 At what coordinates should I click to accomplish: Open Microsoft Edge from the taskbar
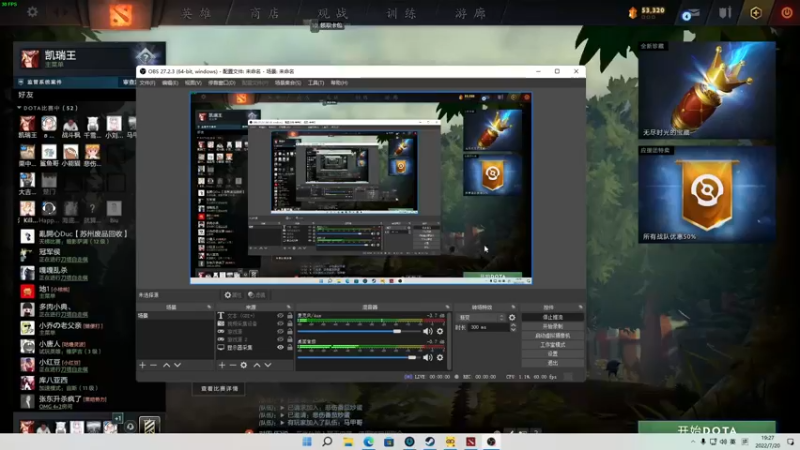coord(368,441)
